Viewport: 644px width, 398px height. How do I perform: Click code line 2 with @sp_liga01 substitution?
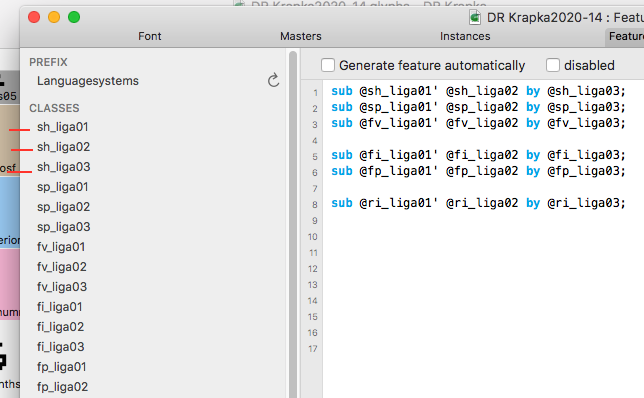coord(478,107)
